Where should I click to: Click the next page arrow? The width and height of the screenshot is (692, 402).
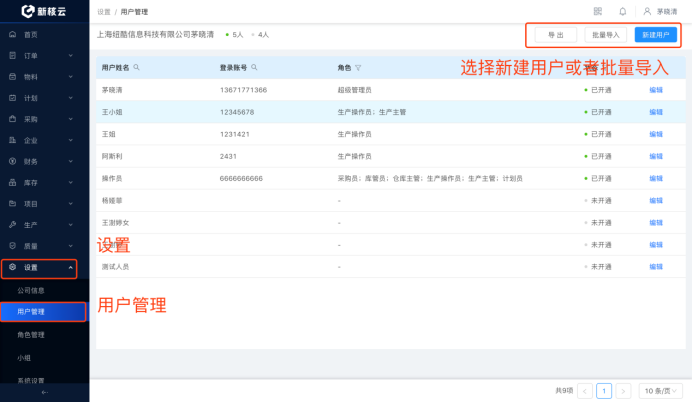coord(623,391)
